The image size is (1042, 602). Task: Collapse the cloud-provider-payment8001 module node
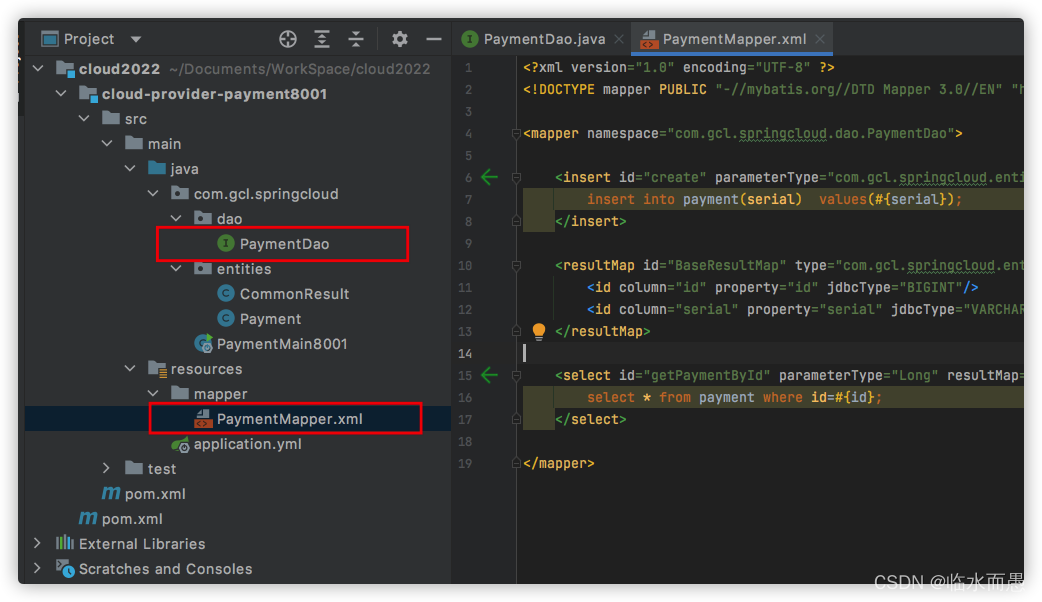click(x=61, y=94)
